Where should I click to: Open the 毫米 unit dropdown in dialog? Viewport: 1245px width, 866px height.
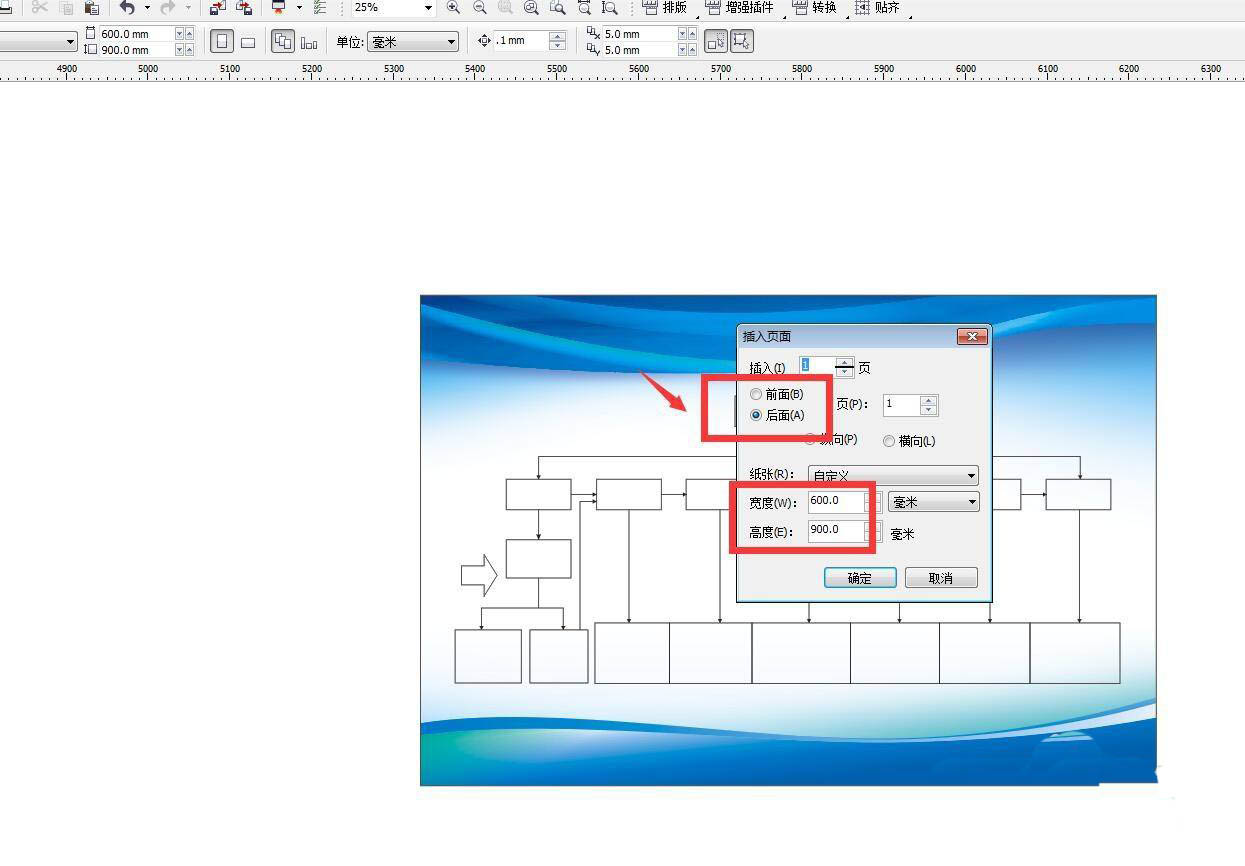click(933, 502)
